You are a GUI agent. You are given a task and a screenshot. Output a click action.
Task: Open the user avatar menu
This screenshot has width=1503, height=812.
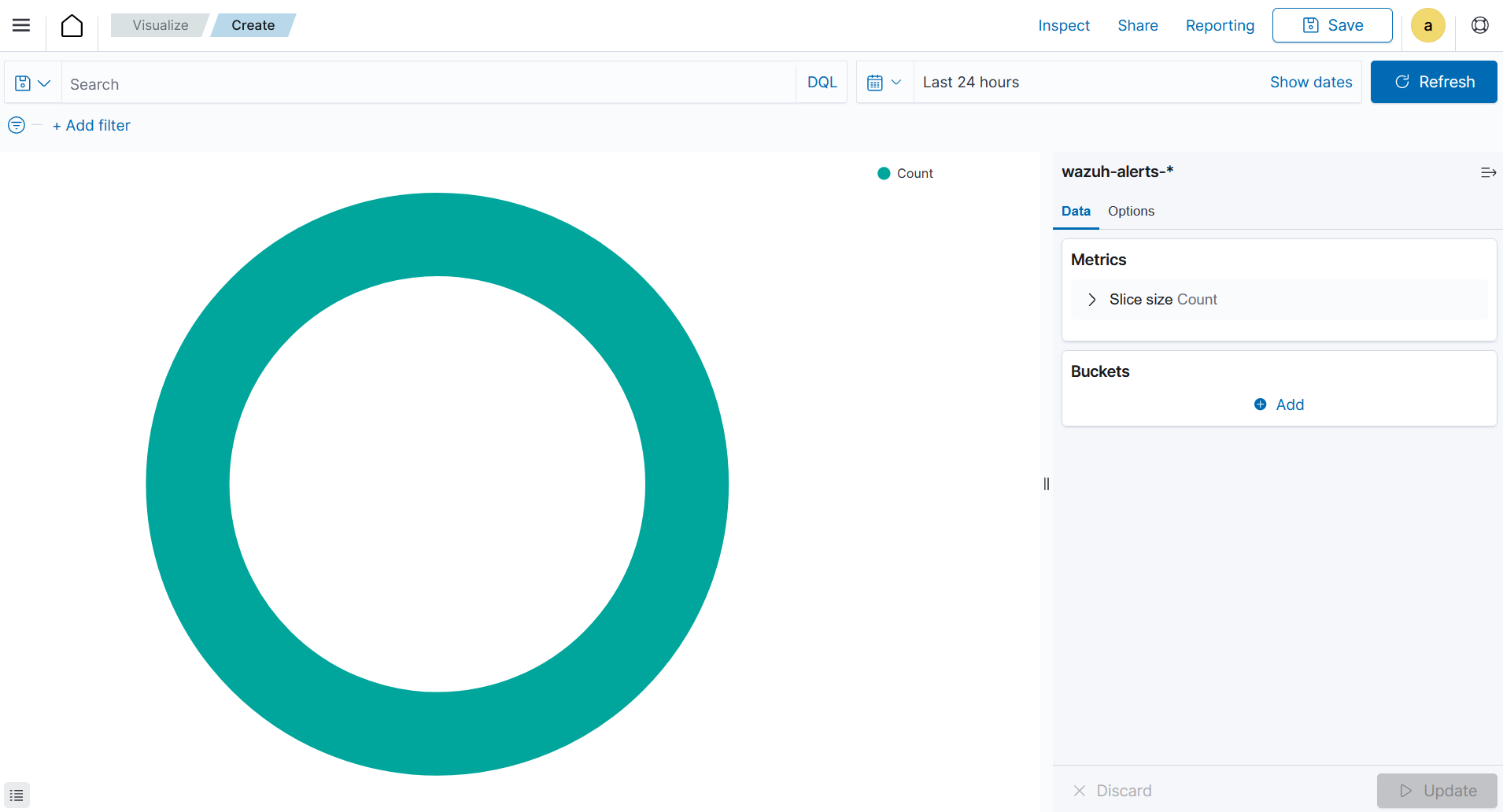point(1427,25)
